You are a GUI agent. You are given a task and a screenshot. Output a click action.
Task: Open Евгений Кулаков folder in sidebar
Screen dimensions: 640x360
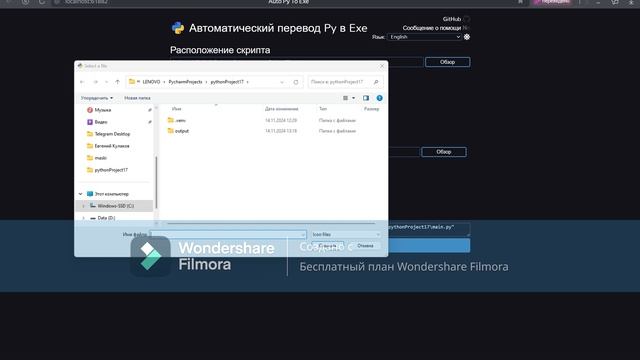[x=112, y=146]
